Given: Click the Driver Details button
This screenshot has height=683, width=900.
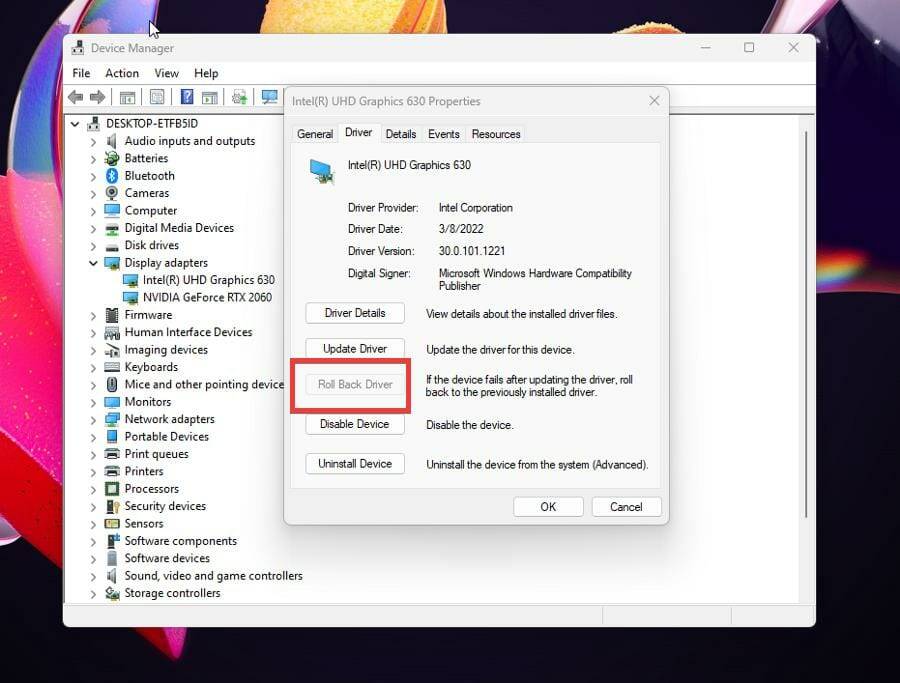Looking at the screenshot, I should pyautogui.click(x=354, y=312).
